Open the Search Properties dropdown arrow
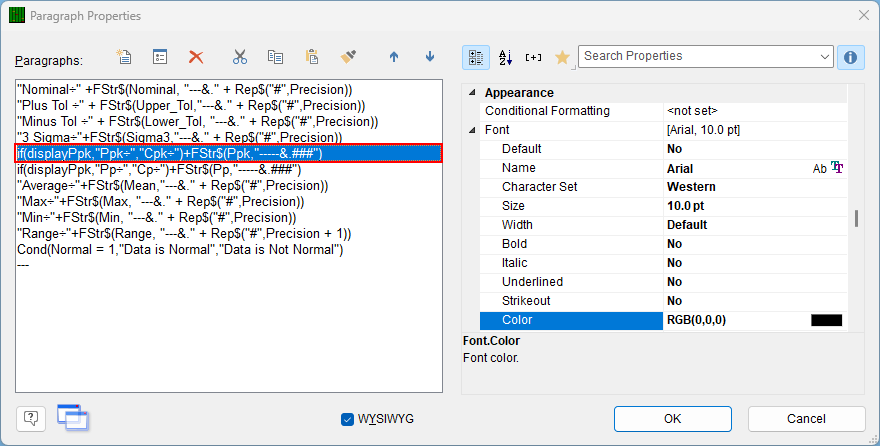Image resolution: width=880 pixels, height=446 pixels. [x=824, y=57]
